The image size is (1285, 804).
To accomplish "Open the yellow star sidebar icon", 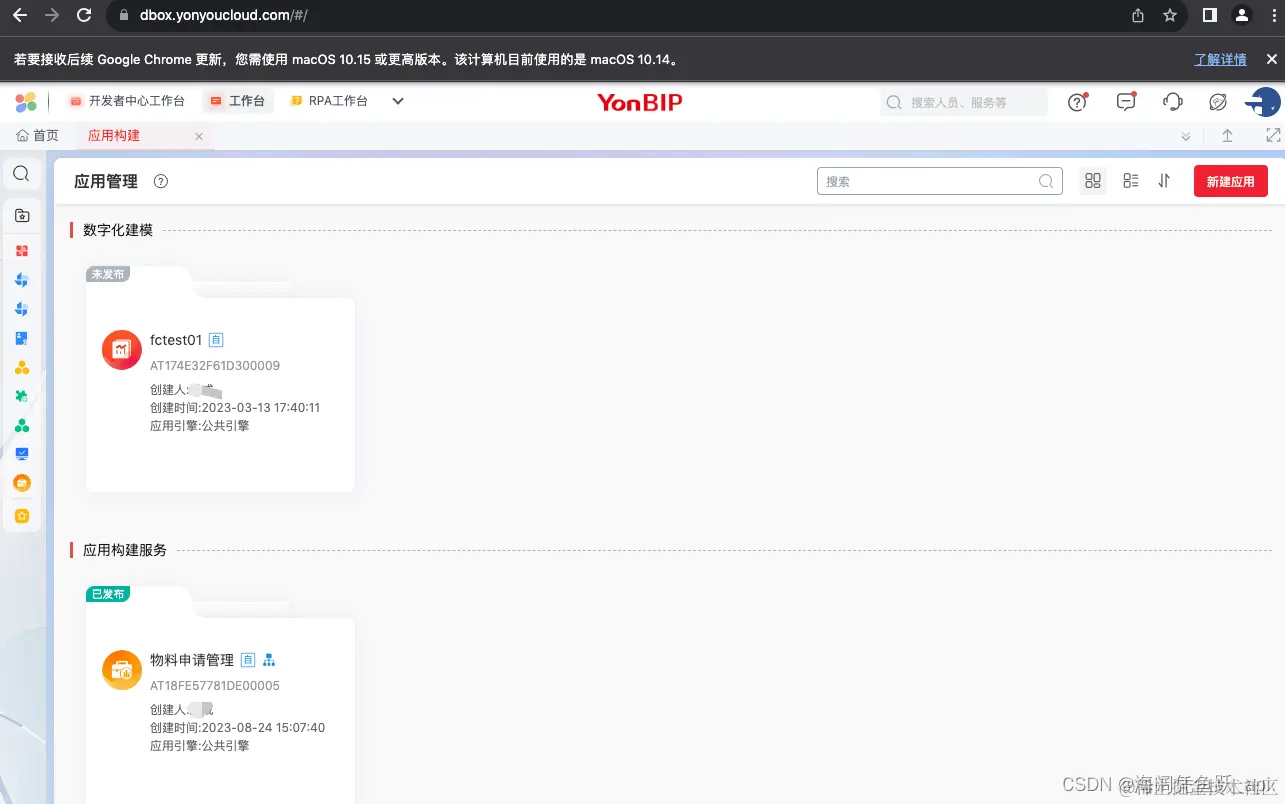I will [x=22, y=516].
